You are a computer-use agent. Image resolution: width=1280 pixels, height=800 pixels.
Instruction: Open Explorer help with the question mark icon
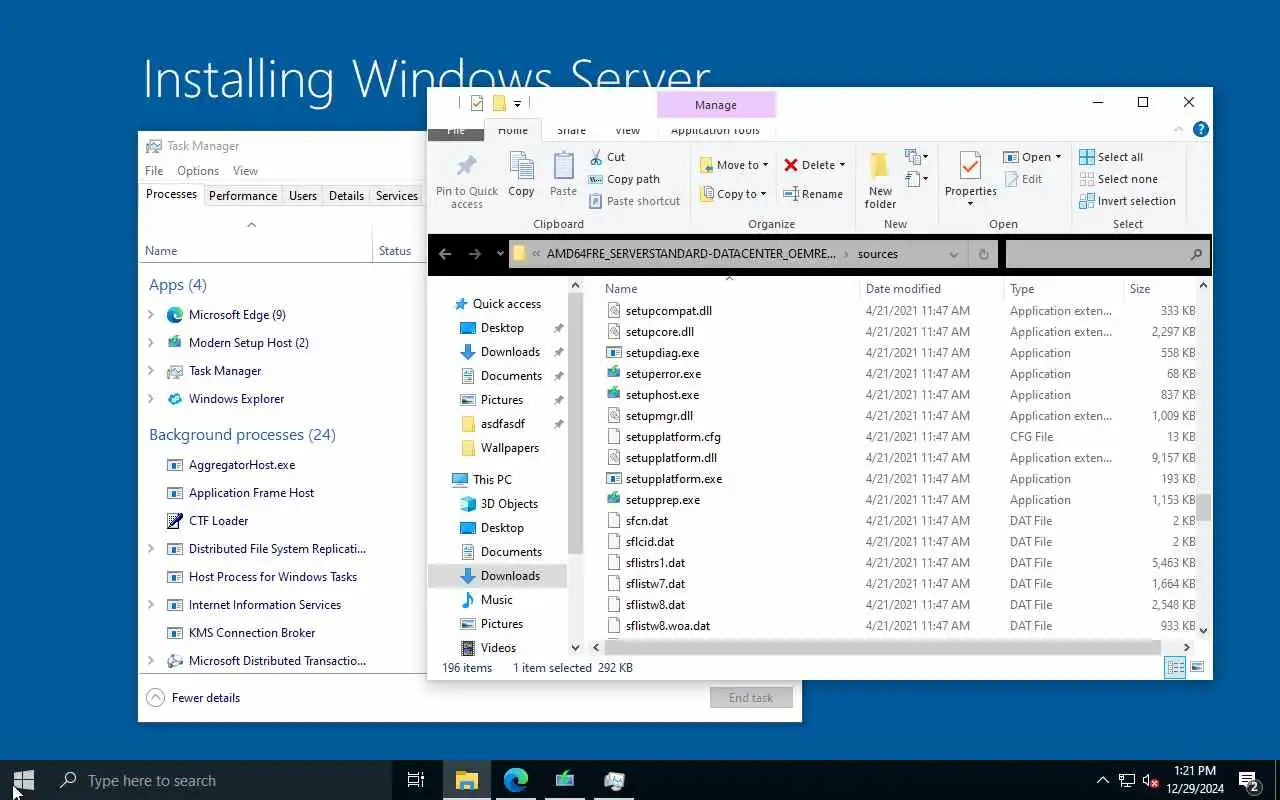[1201, 129]
